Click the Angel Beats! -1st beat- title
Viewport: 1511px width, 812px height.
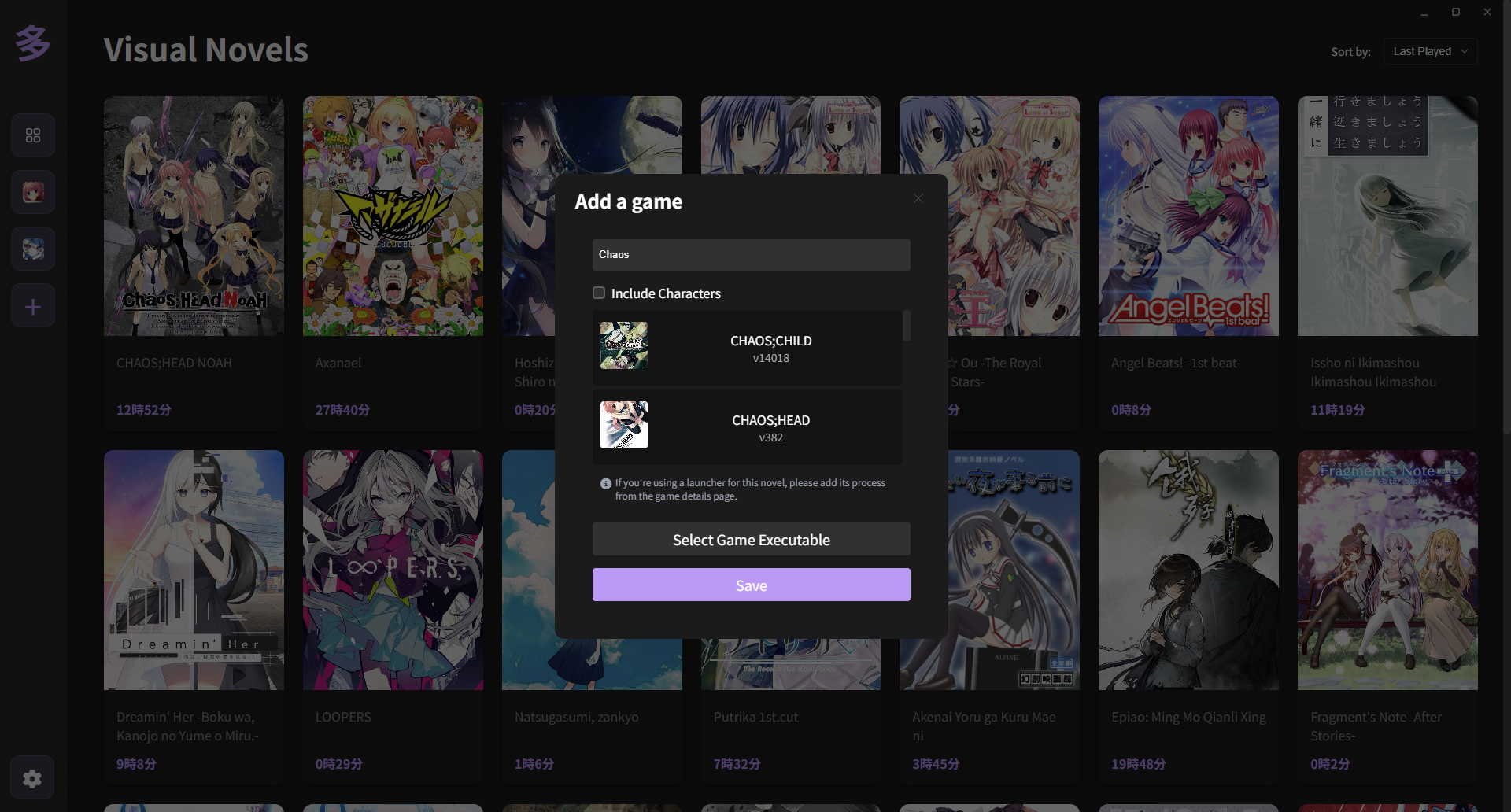coord(1176,363)
